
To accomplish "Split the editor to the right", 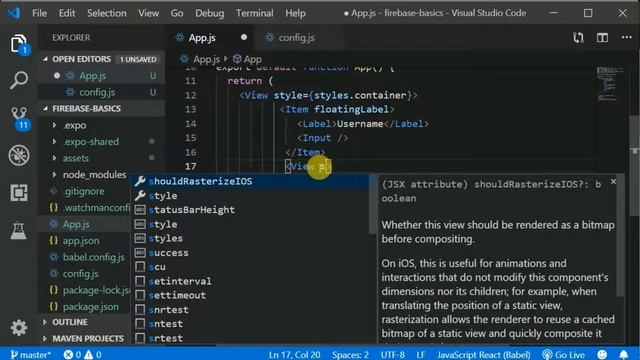I will pos(602,38).
